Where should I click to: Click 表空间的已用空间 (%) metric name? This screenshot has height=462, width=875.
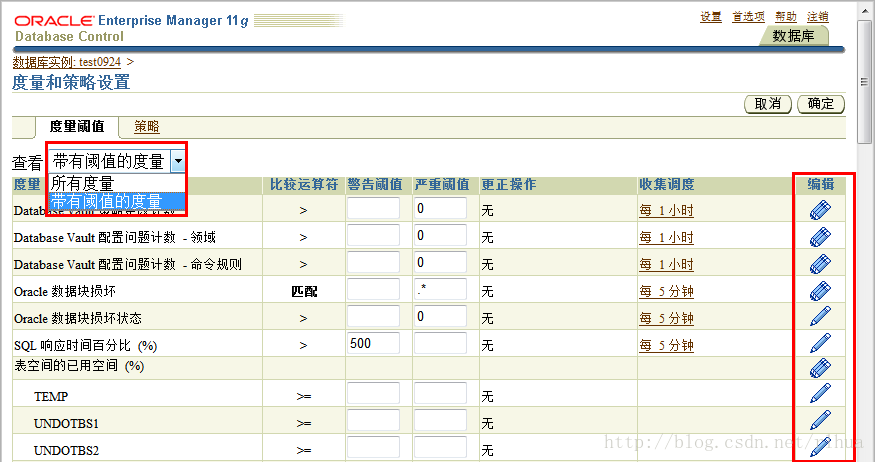pyautogui.click(x=79, y=366)
